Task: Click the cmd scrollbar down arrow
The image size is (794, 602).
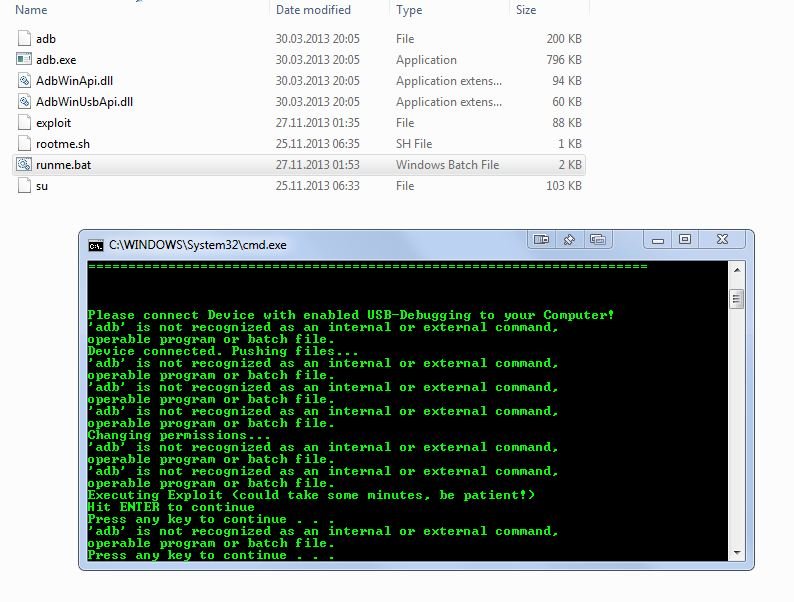Action: (737, 552)
